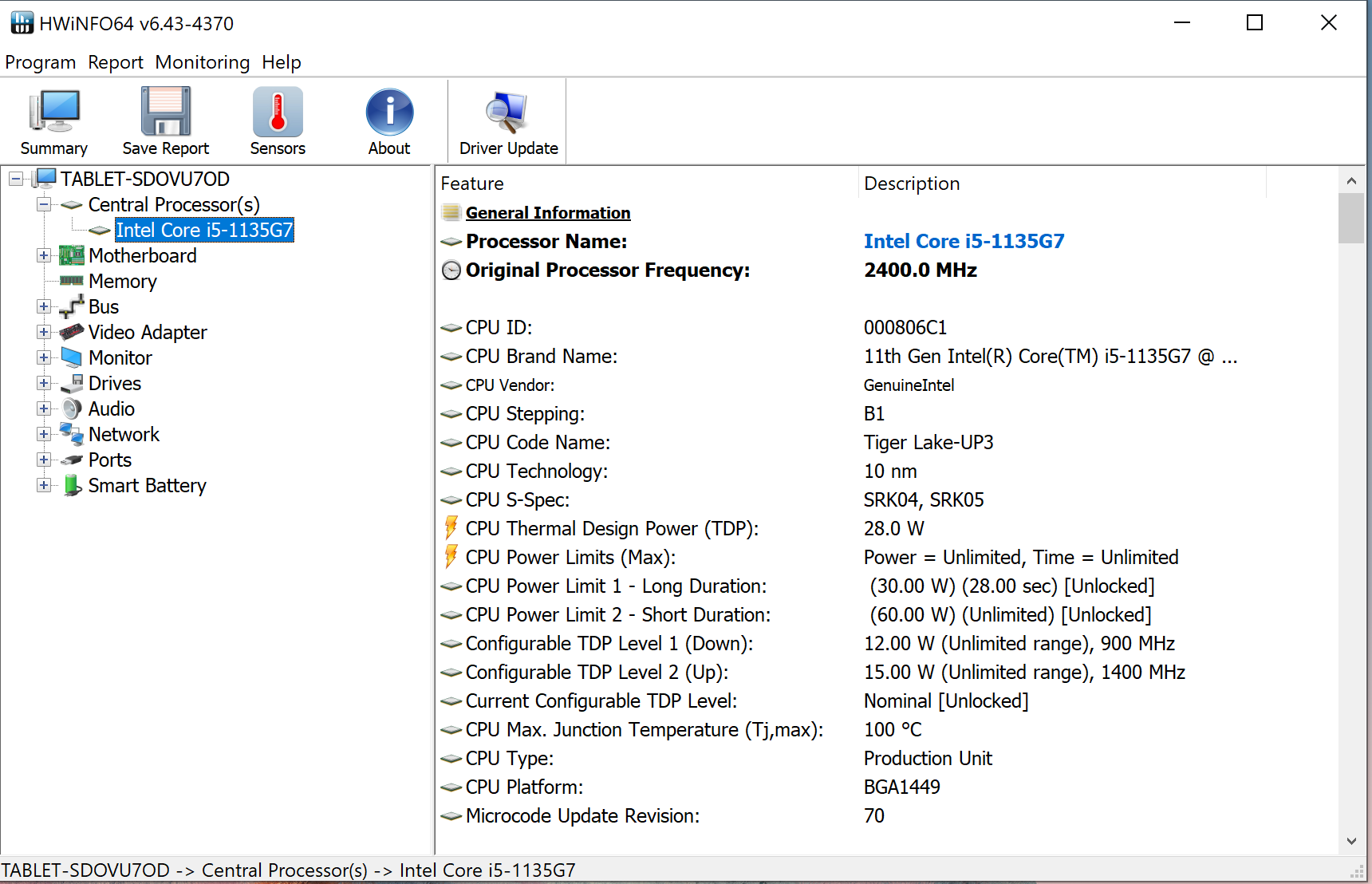The image size is (1372, 884).
Task: Select the Audio speaker icon in tree
Action: click(72, 408)
